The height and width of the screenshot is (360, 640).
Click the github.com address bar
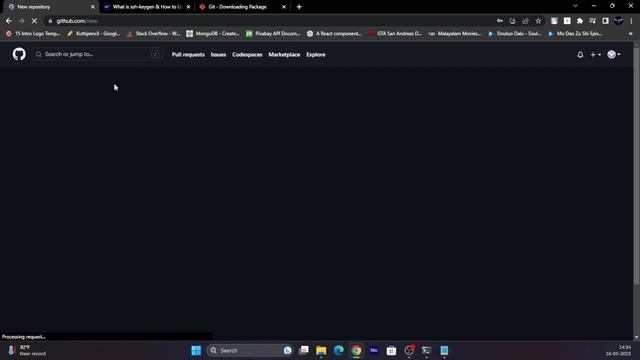pos(269,21)
